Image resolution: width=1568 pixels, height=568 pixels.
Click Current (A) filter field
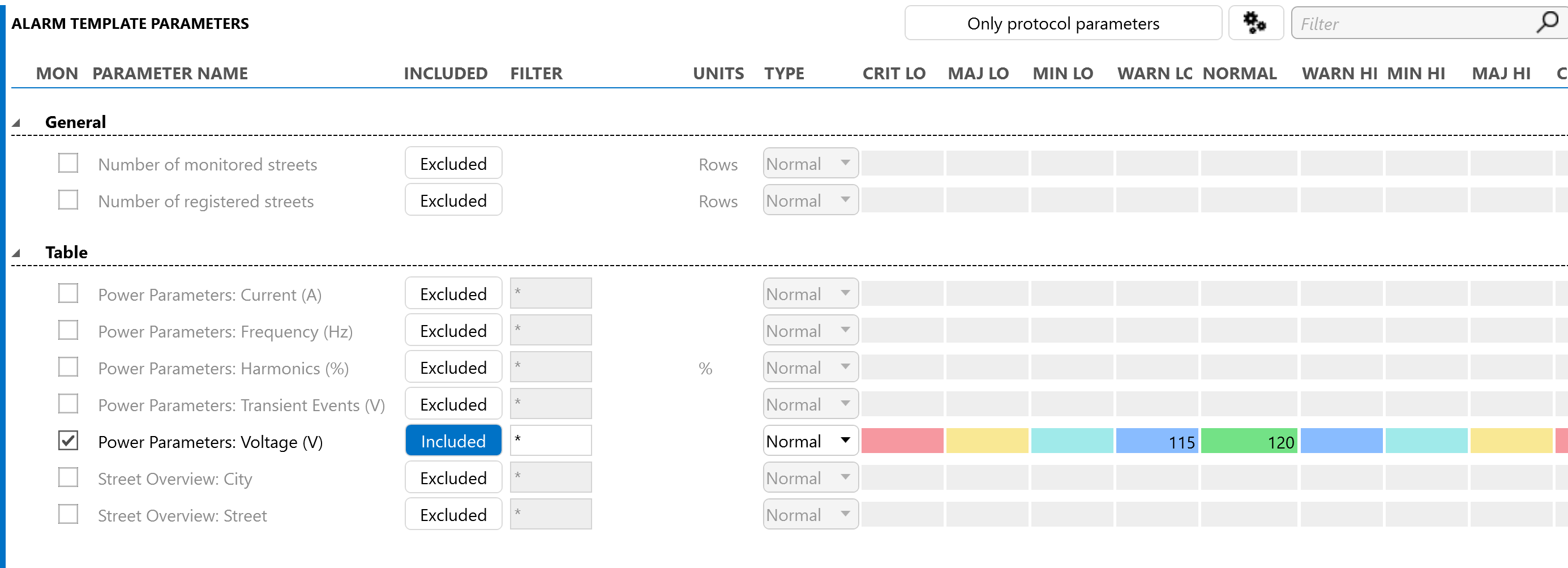click(x=551, y=293)
